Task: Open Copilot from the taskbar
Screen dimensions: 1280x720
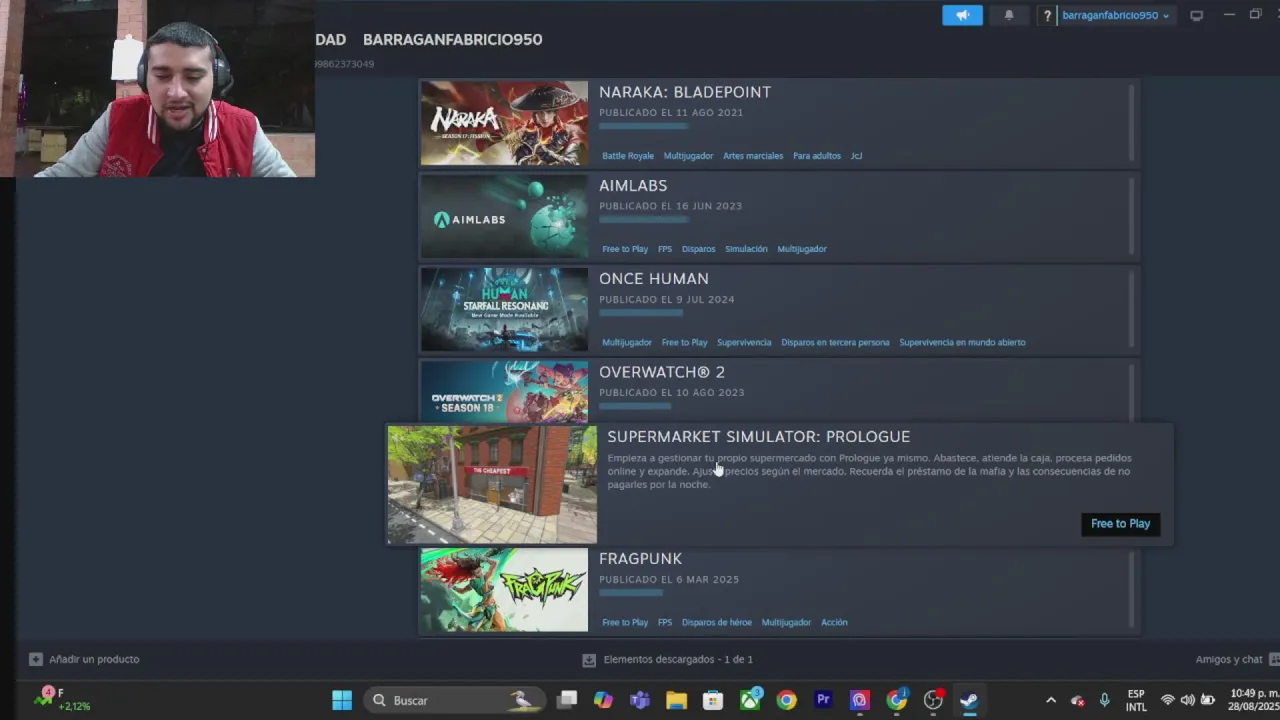Action: pos(603,700)
